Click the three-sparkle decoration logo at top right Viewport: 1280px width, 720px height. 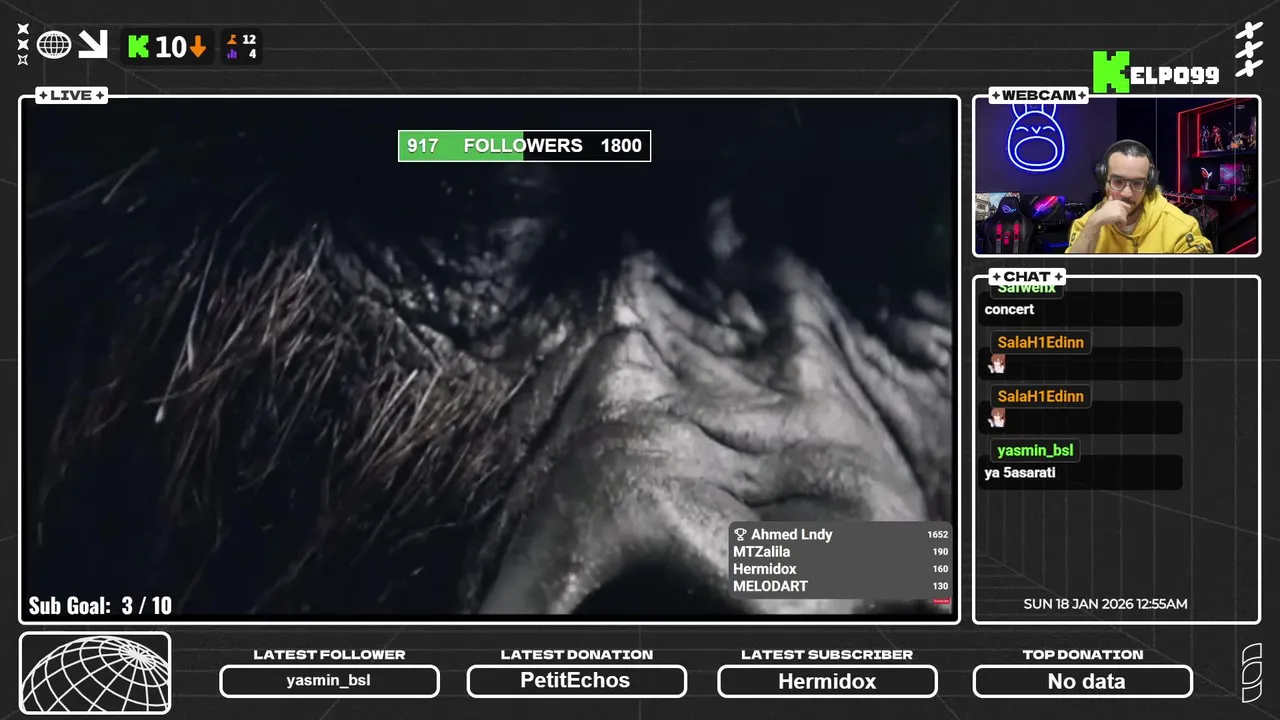(x=1249, y=50)
